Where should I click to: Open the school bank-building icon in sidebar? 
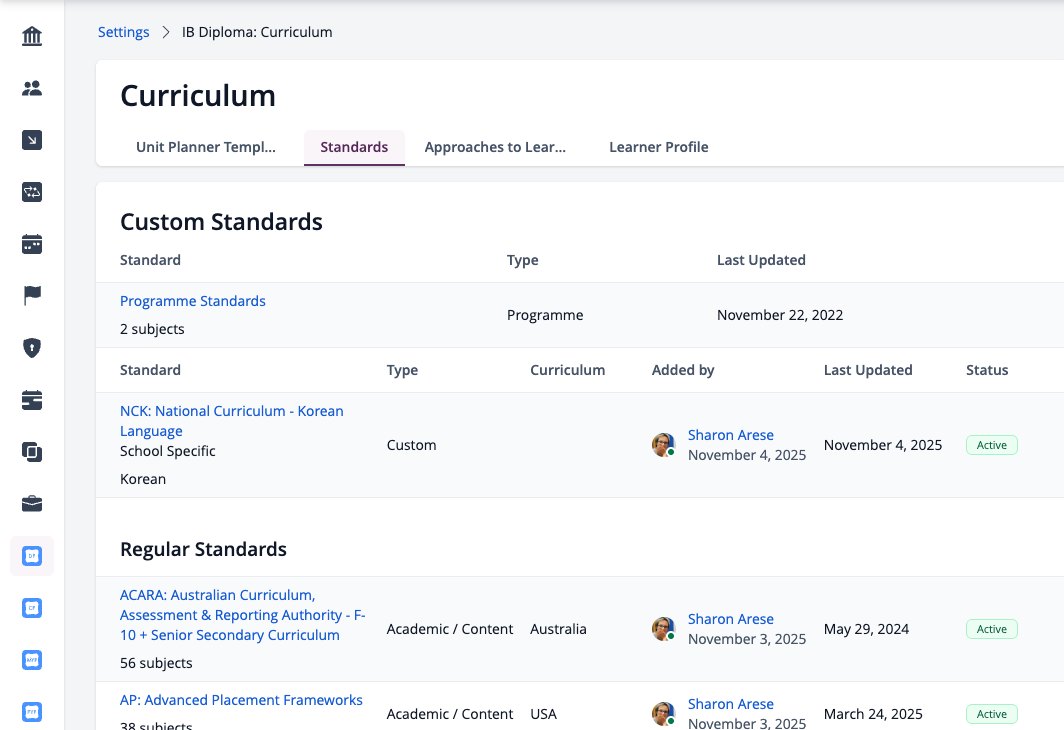(x=32, y=36)
